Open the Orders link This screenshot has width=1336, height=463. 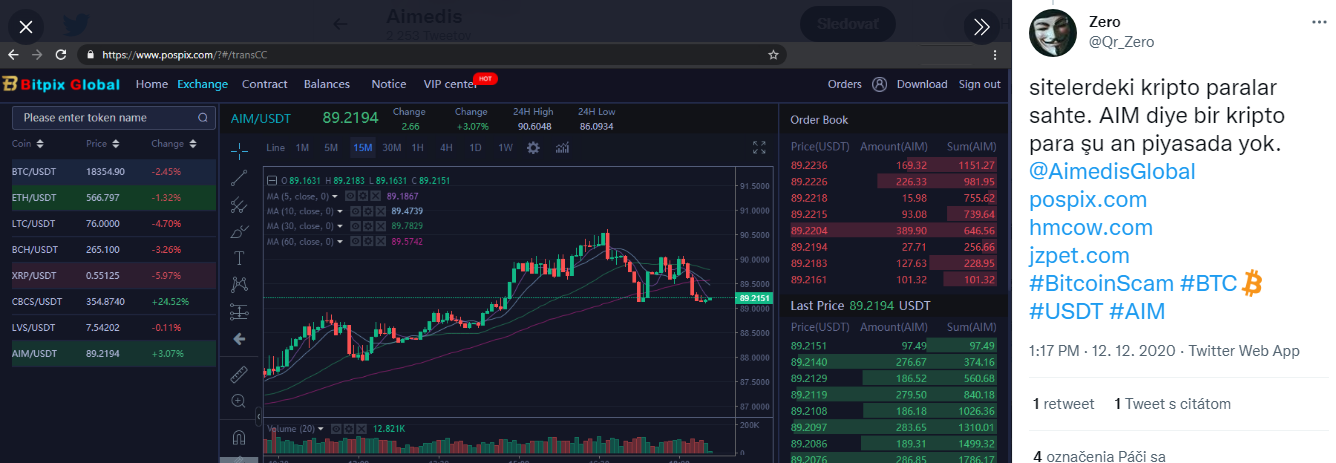(845, 84)
